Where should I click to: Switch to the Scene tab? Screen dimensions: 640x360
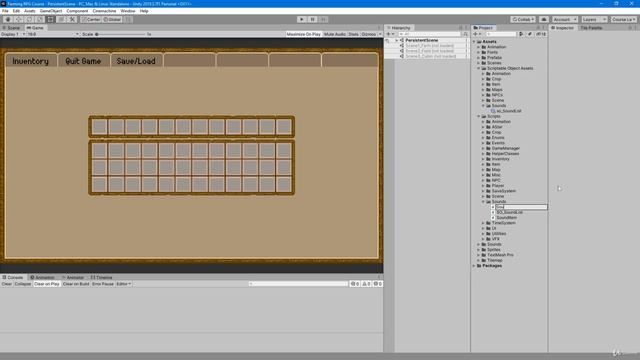pos(11,28)
